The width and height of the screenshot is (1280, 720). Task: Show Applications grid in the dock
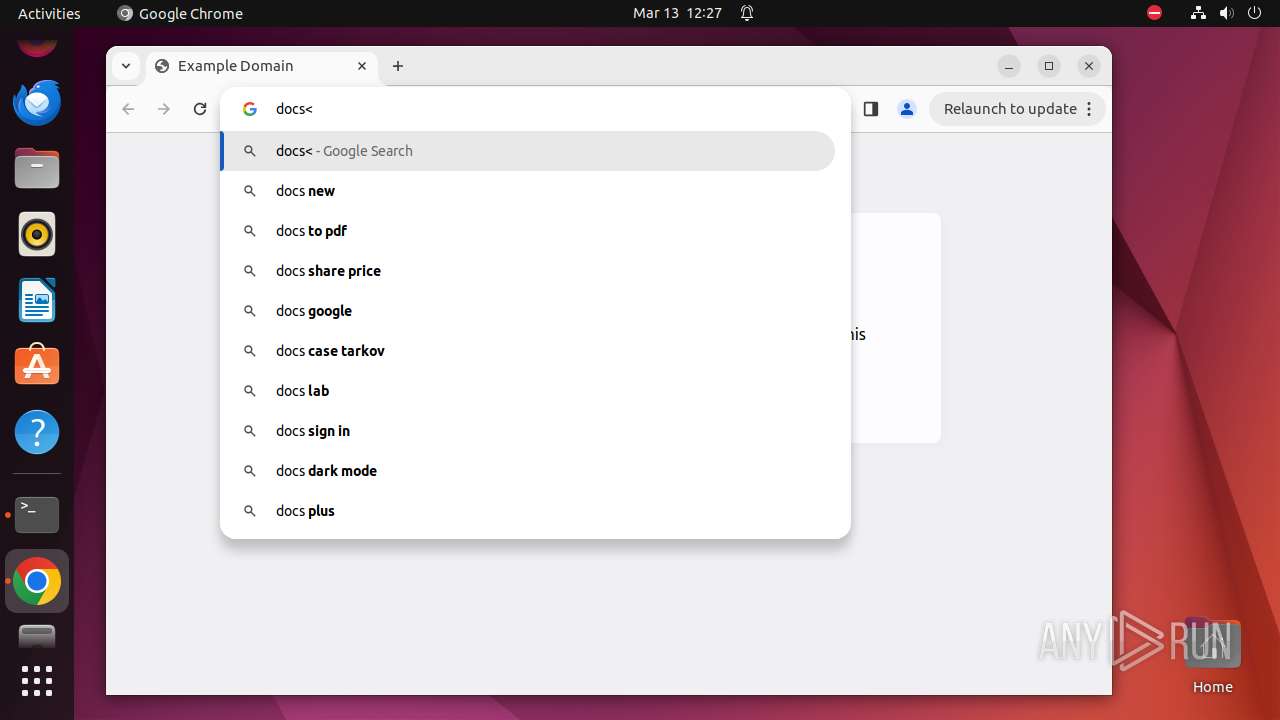pyautogui.click(x=37, y=681)
